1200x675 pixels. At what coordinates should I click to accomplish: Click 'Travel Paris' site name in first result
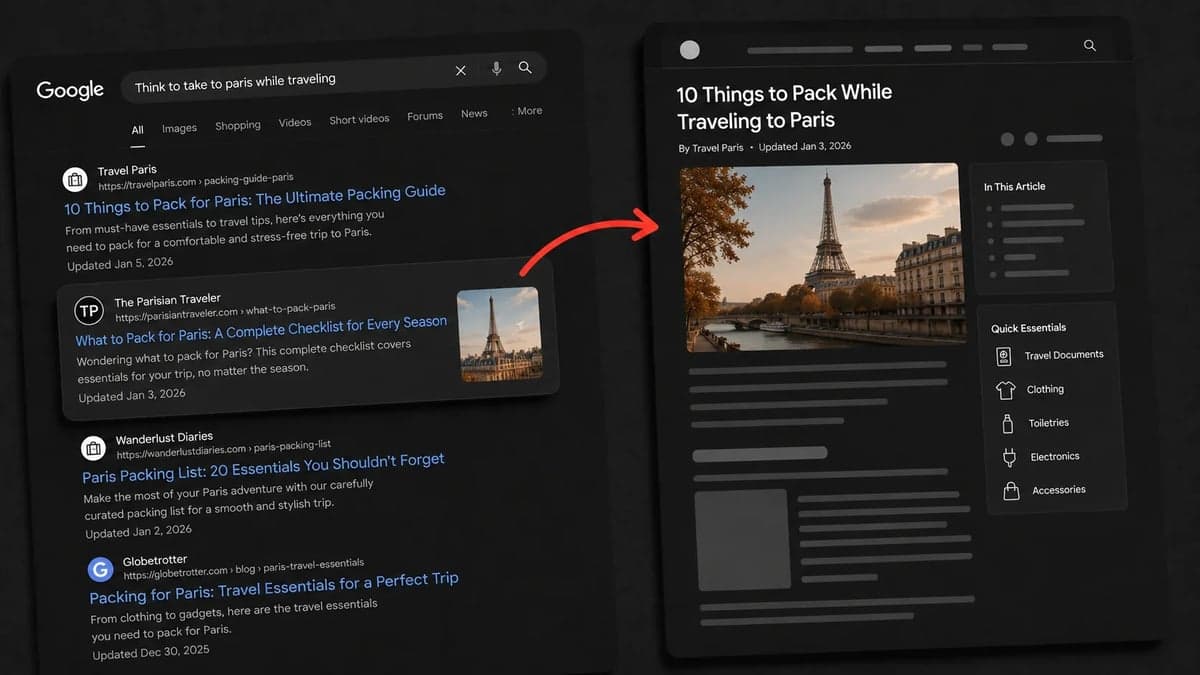point(127,171)
